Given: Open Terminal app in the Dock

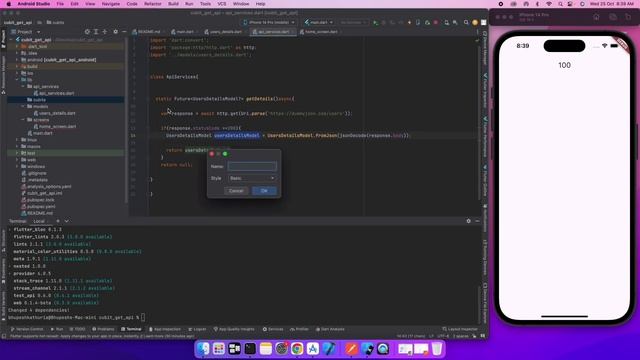Looking at the screenshot, I should pyautogui.click(x=250, y=349).
